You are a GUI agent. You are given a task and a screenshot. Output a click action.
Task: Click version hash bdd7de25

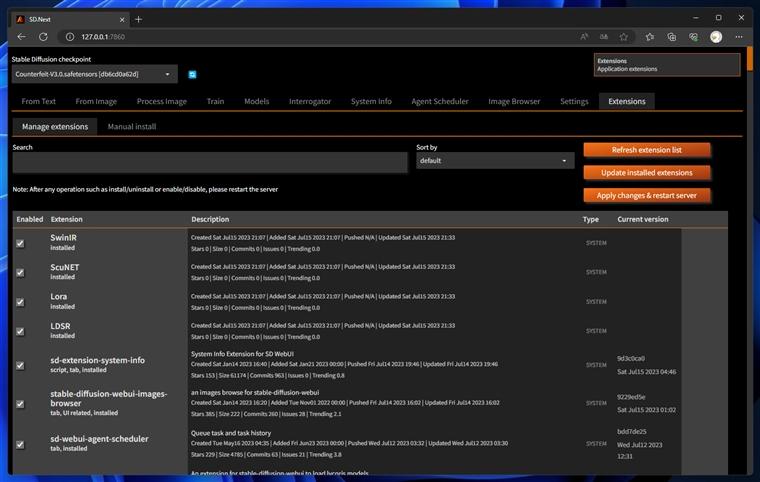pos(632,431)
